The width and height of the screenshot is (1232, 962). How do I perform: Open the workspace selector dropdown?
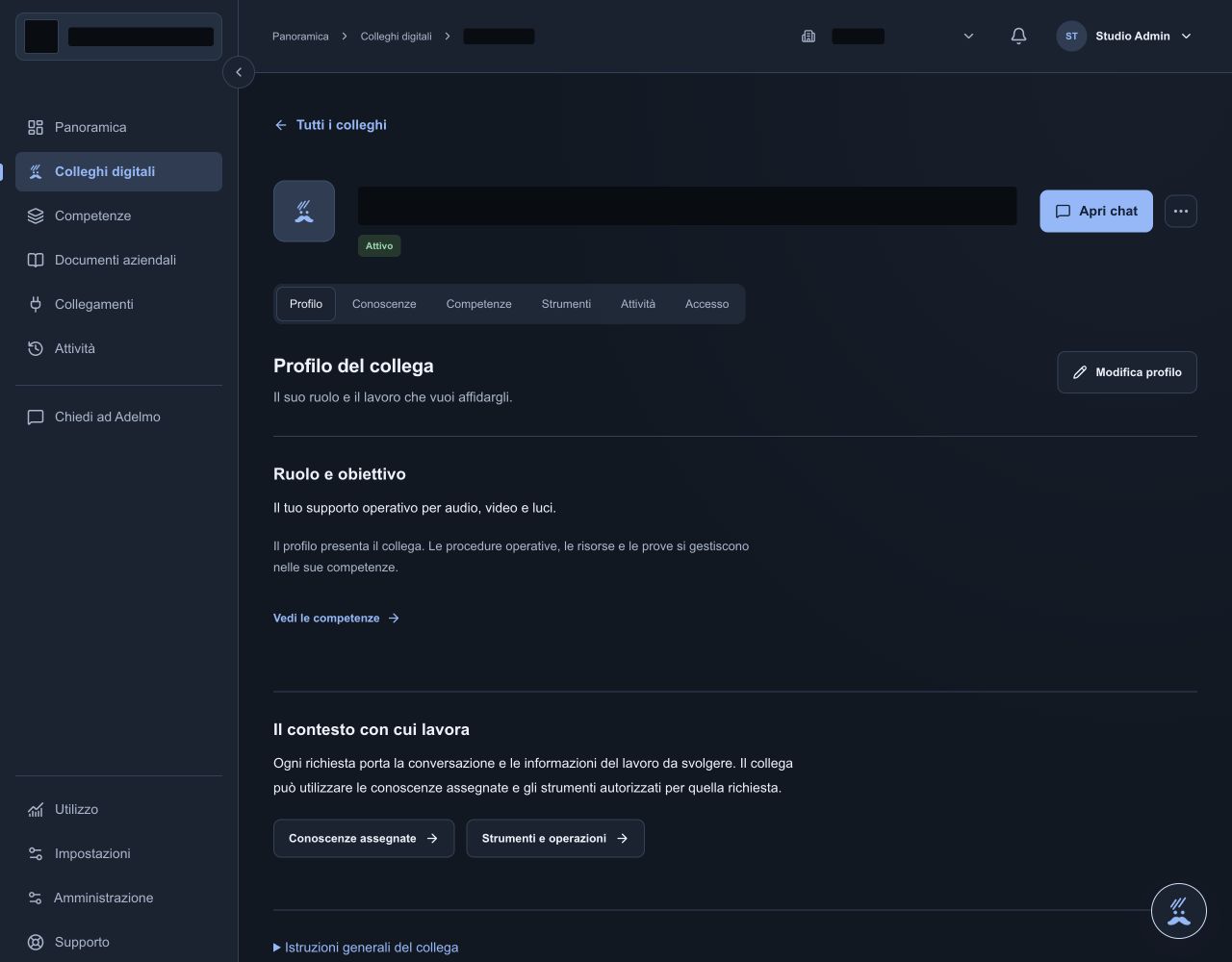click(886, 36)
